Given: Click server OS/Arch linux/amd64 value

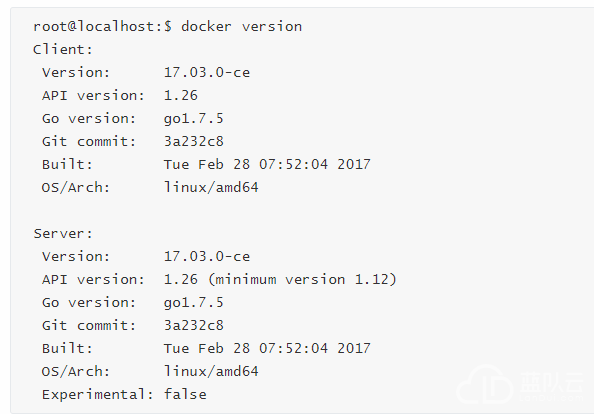Looking at the screenshot, I should pos(211,372).
